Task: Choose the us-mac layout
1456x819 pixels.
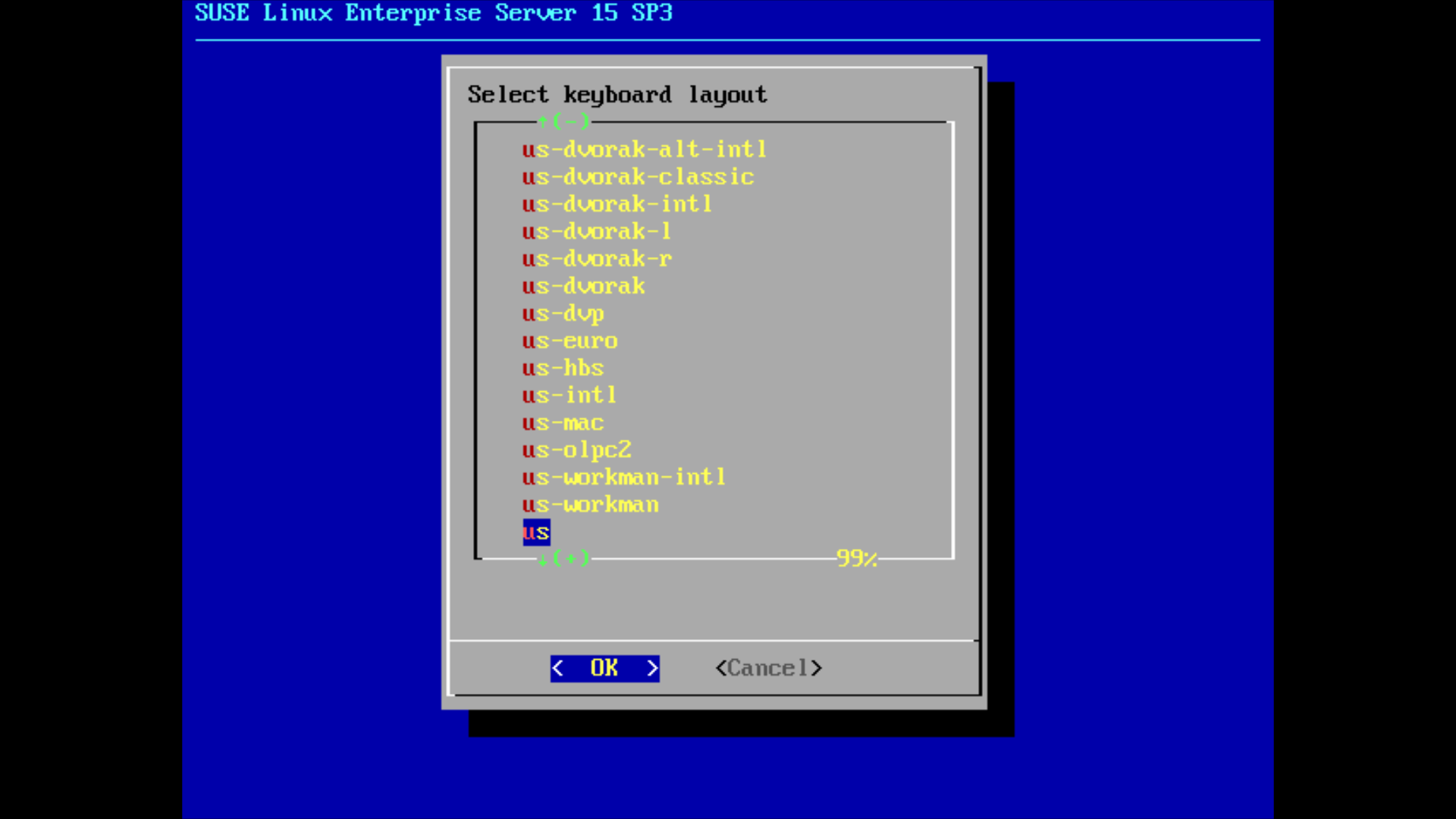Action: (563, 422)
